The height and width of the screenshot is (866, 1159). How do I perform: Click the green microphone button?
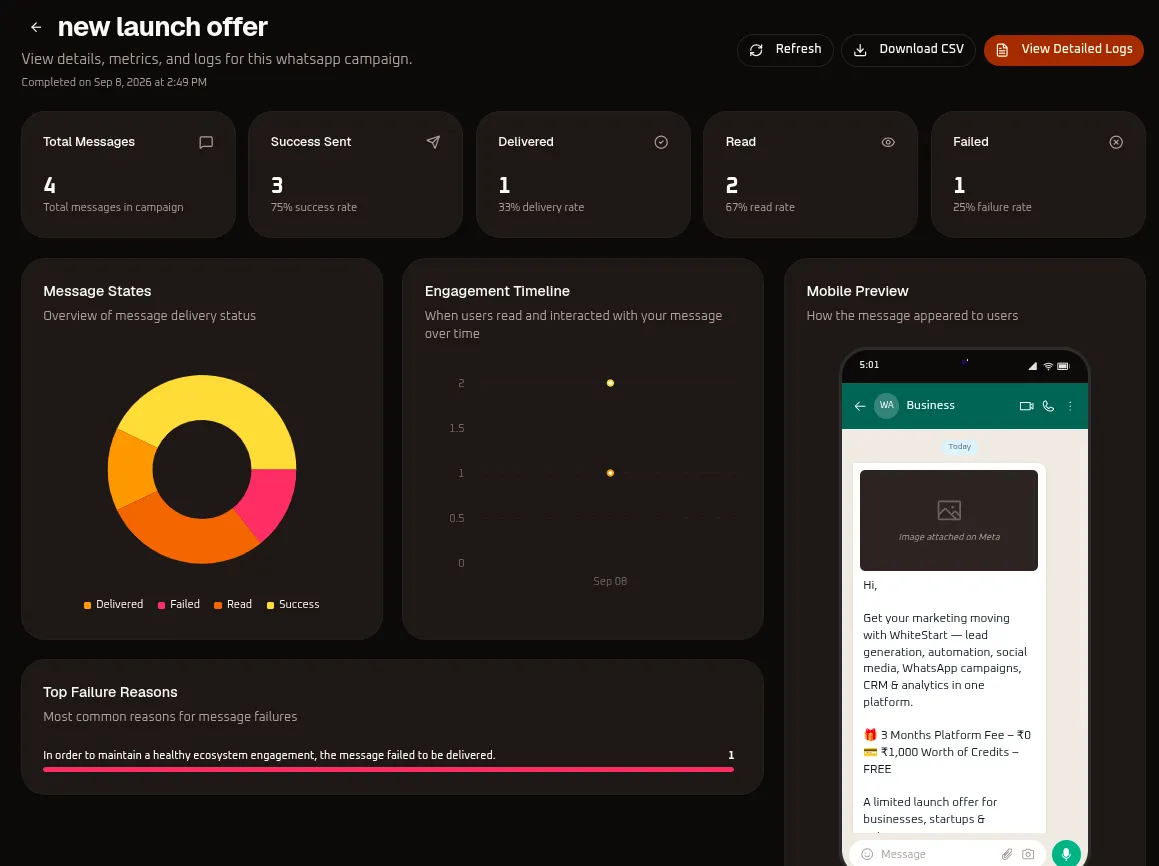(x=1066, y=853)
